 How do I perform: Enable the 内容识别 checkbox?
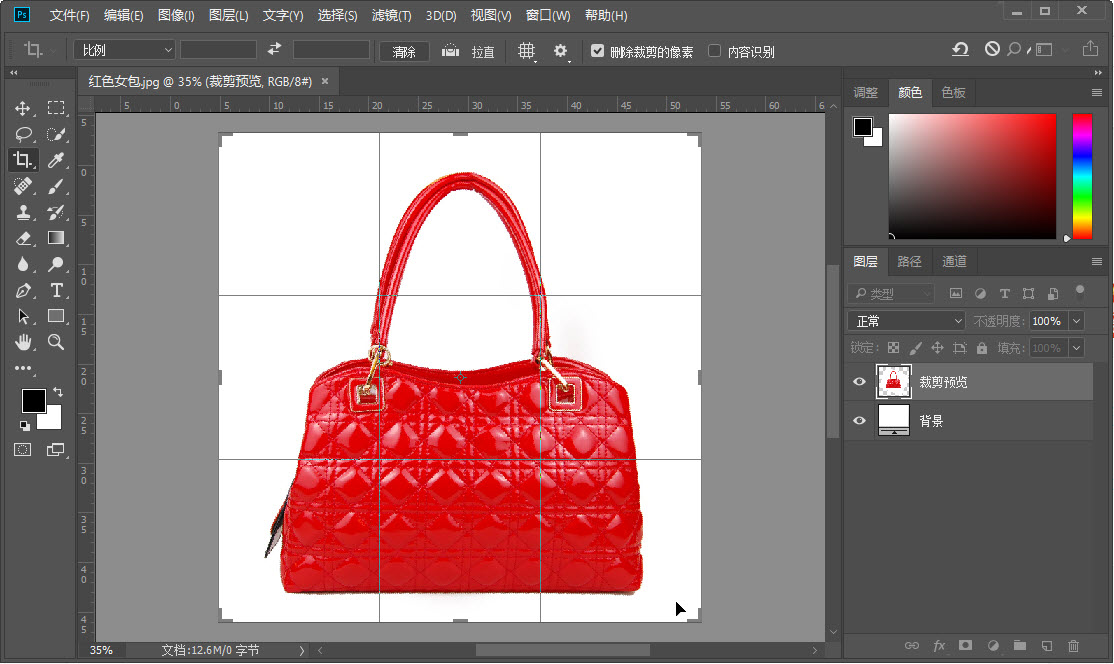point(715,51)
